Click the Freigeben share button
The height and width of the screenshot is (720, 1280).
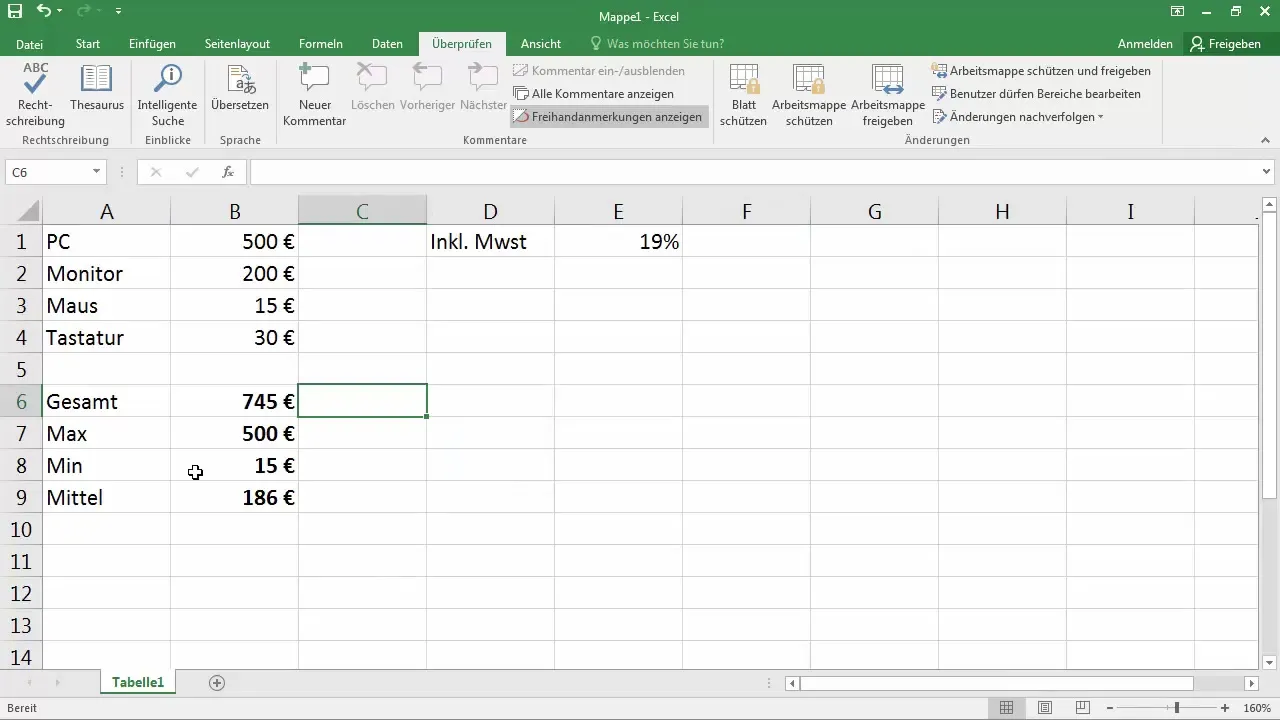1225,44
